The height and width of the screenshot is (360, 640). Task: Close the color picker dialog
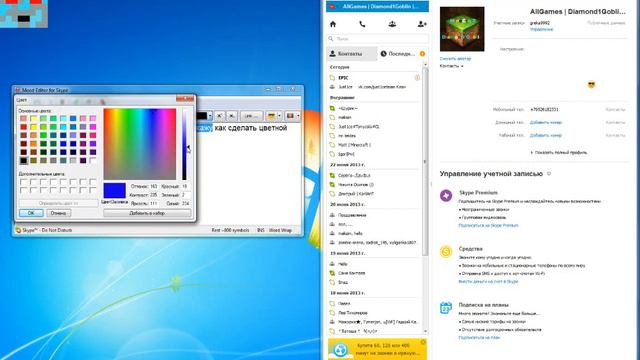185,99
